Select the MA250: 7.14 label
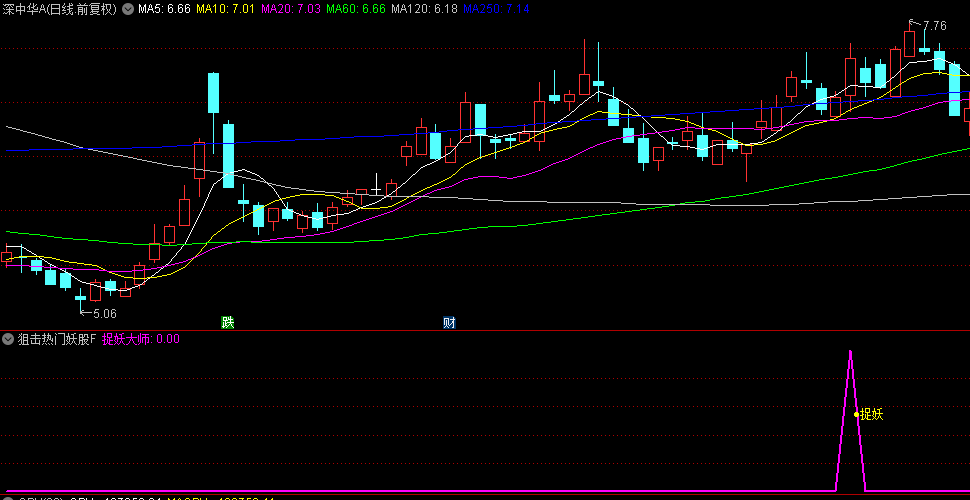The height and width of the screenshot is (500, 970). [496, 9]
